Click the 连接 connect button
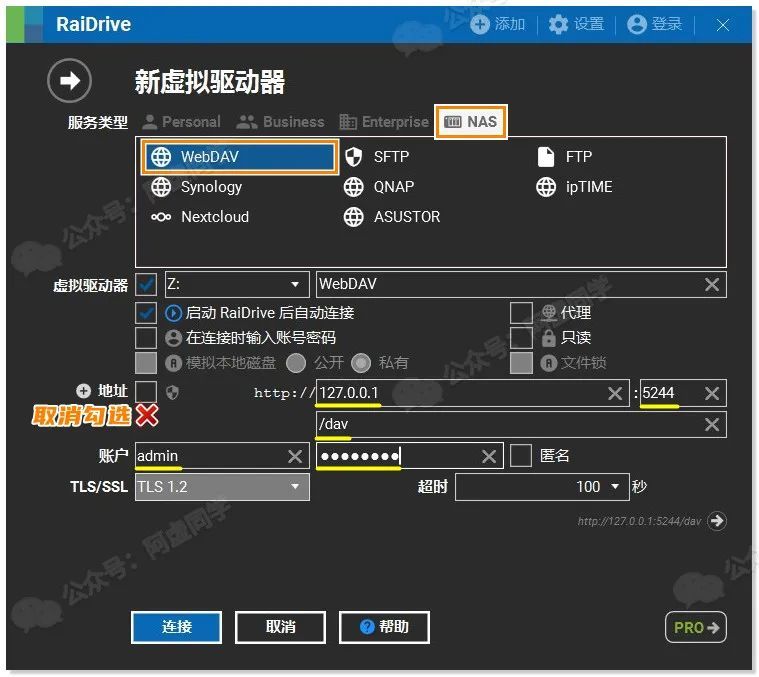Viewport: 759px width, 677px height. (x=177, y=627)
